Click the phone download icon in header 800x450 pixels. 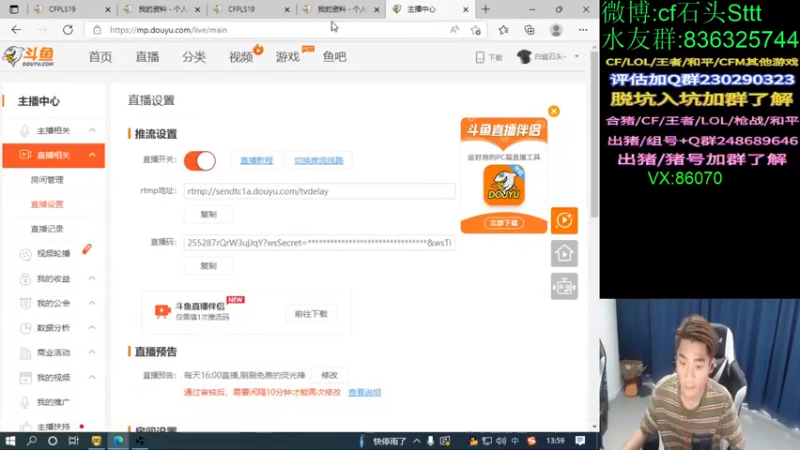(x=480, y=57)
